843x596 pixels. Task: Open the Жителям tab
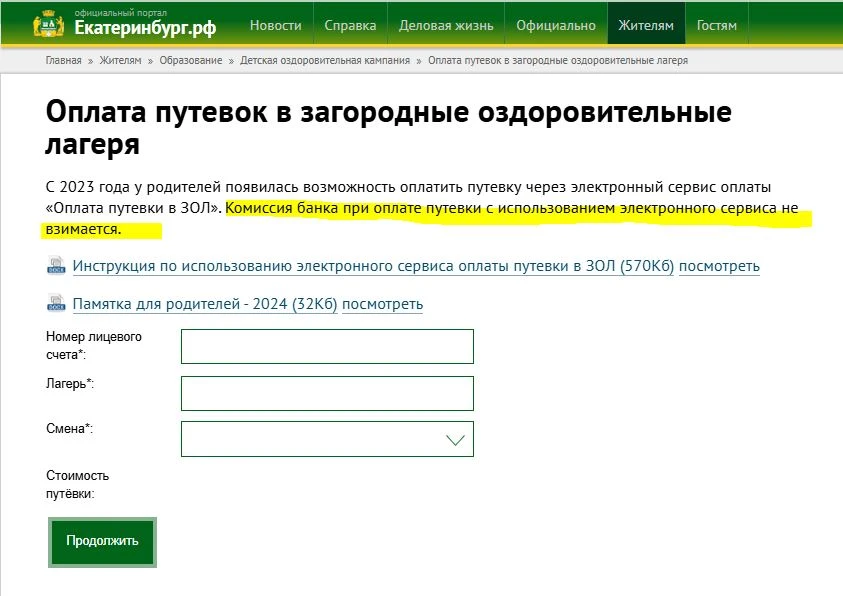click(x=646, y=25)
